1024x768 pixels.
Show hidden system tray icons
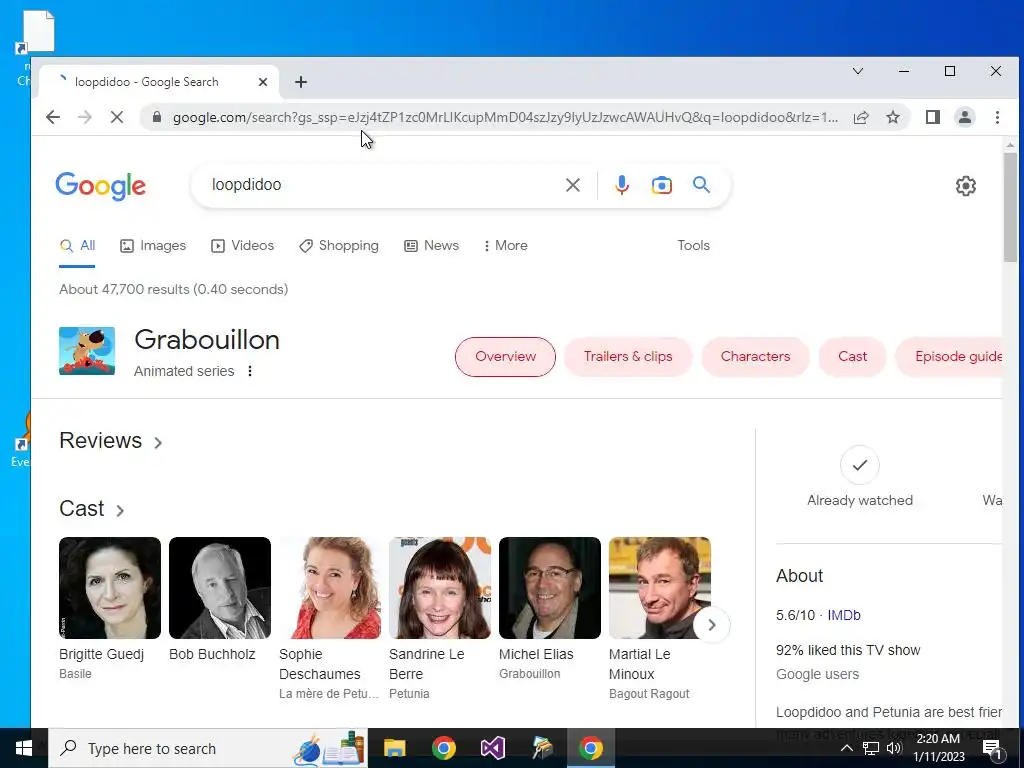pos(846,748)
